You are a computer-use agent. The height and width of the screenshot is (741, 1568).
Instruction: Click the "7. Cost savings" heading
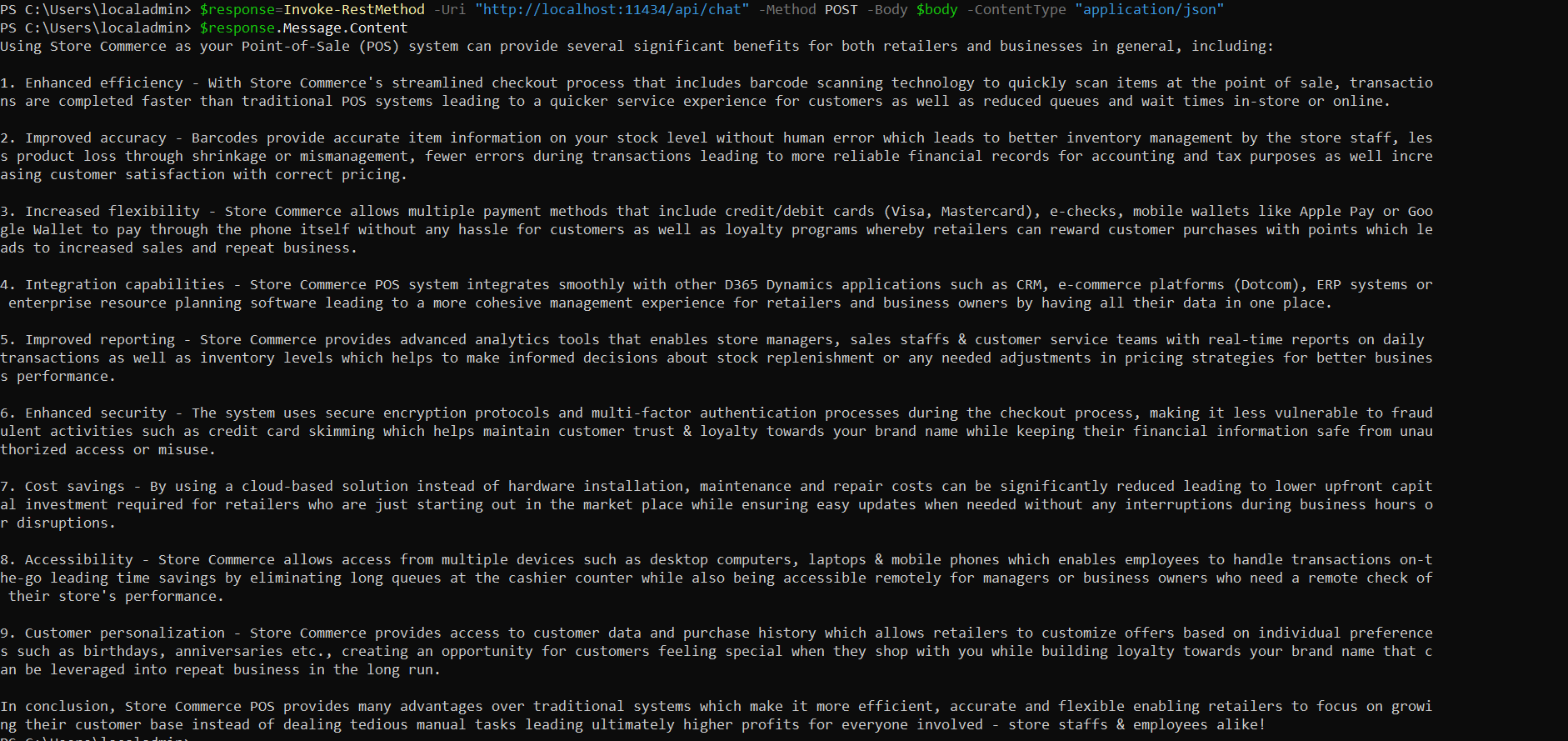(62, 487)
